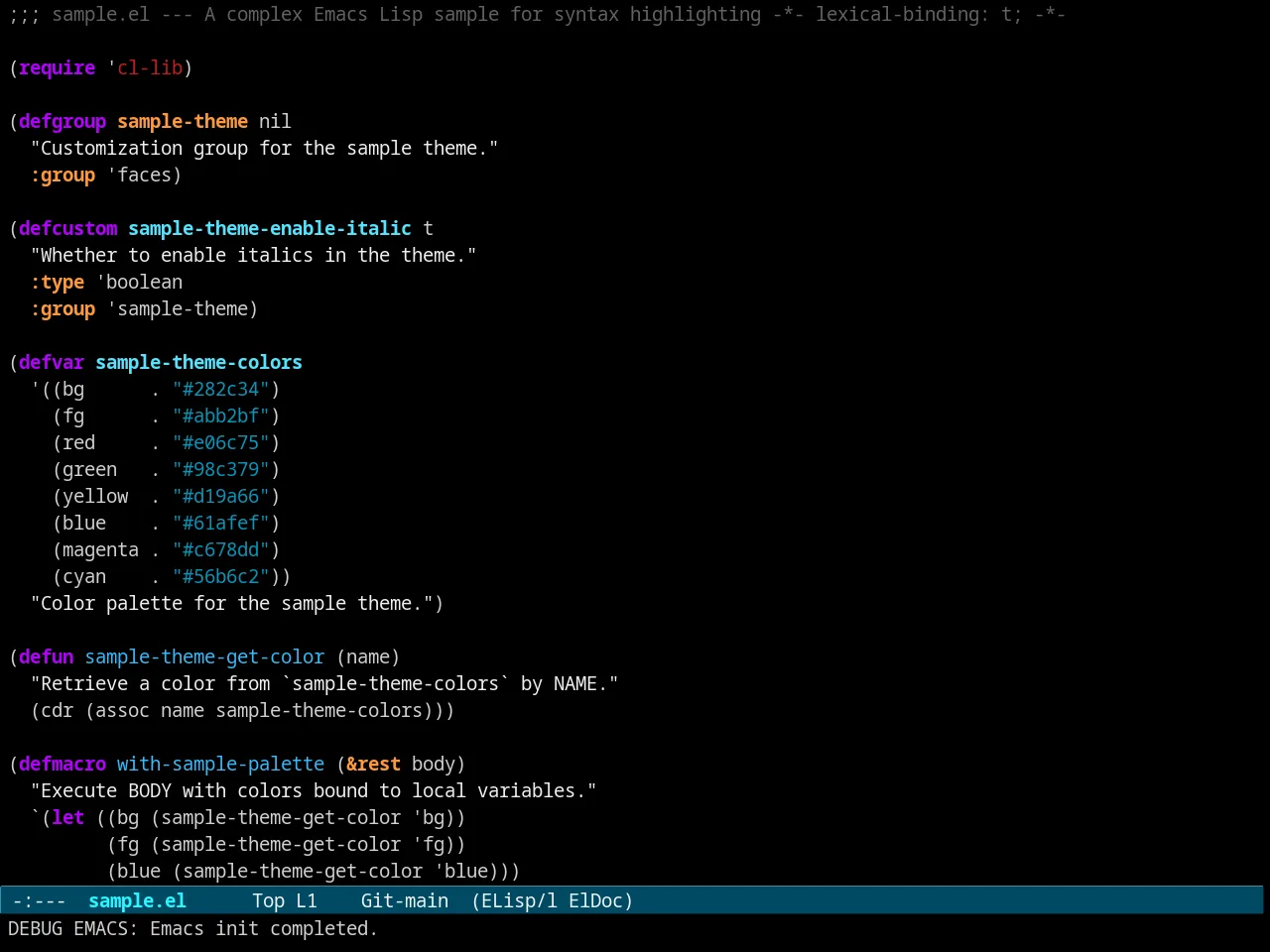Image resolution: width=1270 pixels, height=952 pixels.
Task: Place cursor on the 'require' keyword
Action: click(58, 67)
